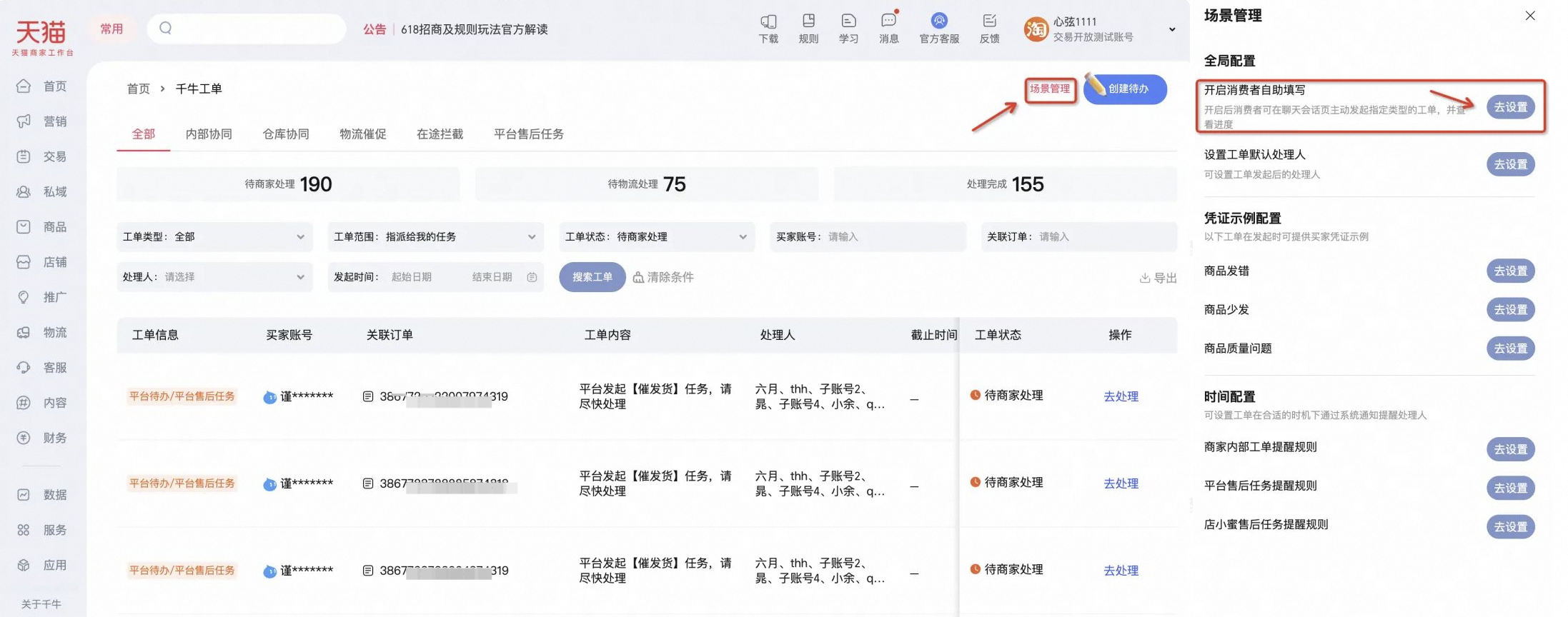Click the 关于千牛 link
Viewport: 1568px width, 617px height.
coord(41,604)
